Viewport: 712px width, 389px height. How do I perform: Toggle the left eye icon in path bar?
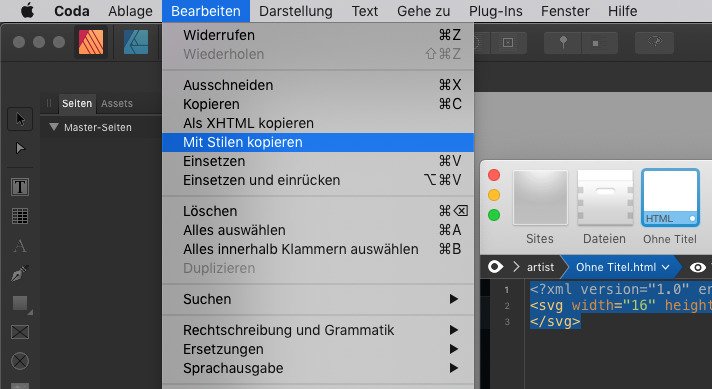(x=495, y=267)
